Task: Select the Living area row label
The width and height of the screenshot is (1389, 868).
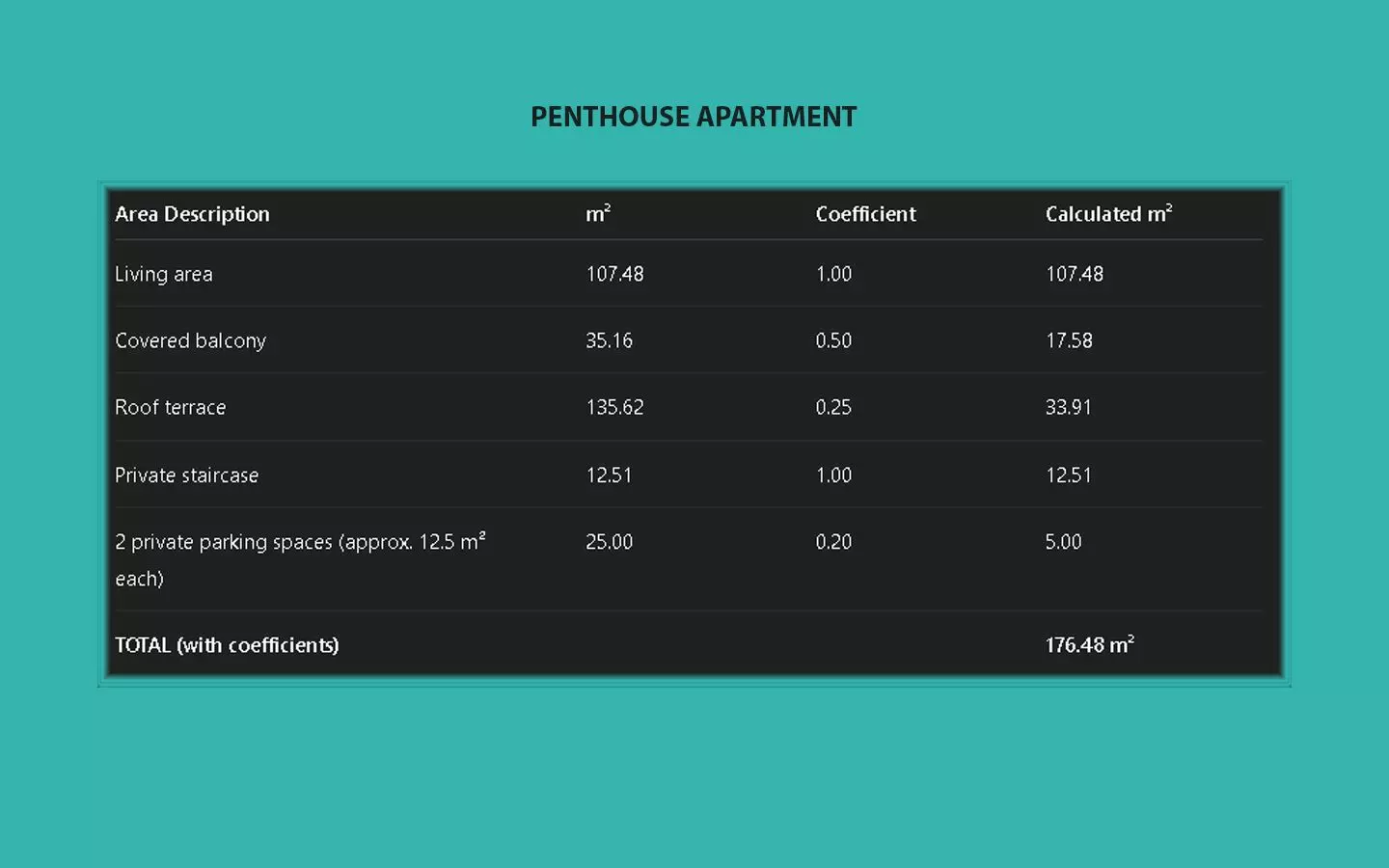Action: point(164,274)
